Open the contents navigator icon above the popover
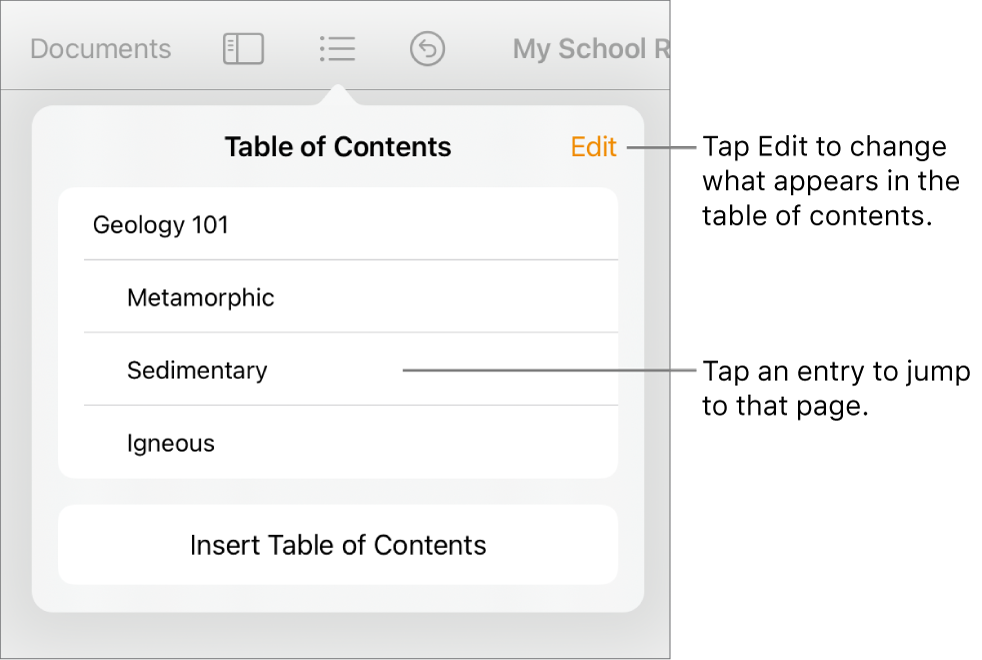The image size is (982, 660). [337, 47]
